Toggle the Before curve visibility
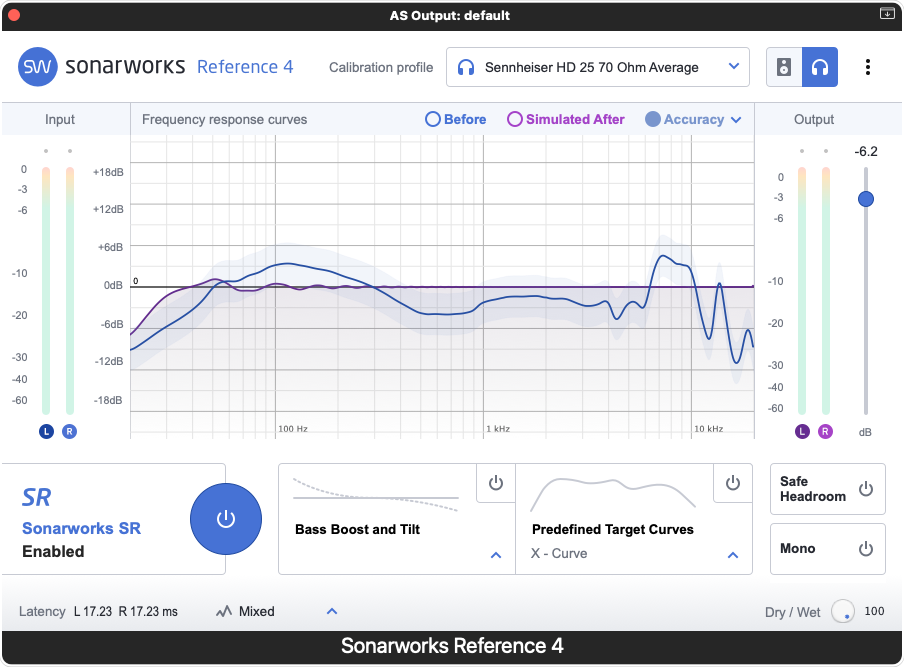 (455, 119)
